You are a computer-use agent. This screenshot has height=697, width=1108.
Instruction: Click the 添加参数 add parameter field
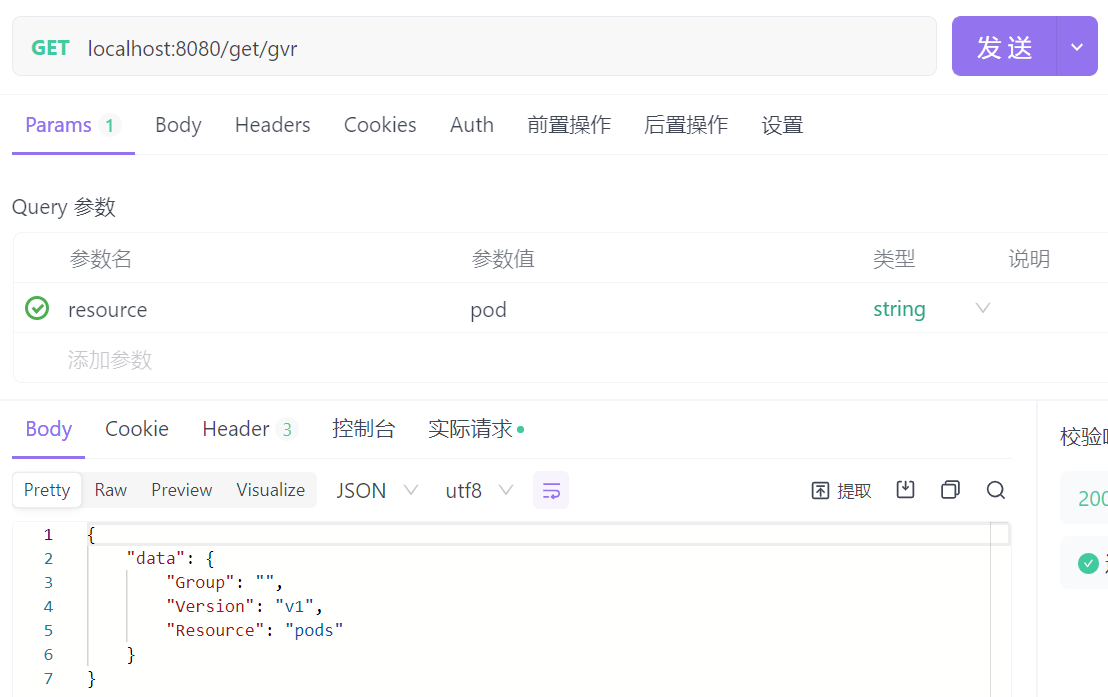coord(110,360)
